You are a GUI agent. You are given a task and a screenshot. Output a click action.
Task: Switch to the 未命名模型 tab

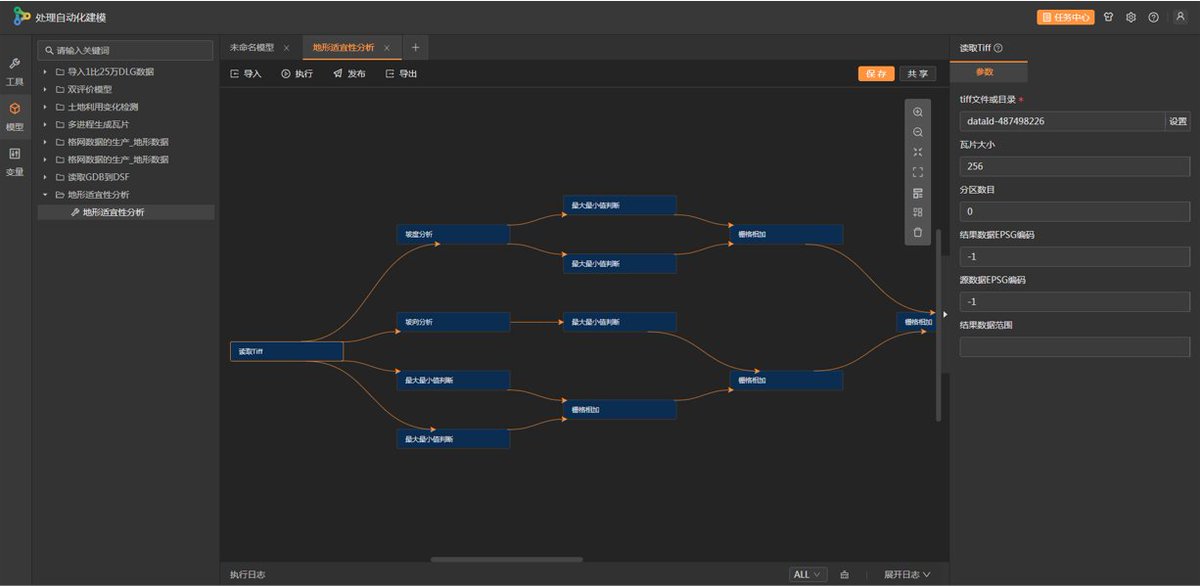253,47
